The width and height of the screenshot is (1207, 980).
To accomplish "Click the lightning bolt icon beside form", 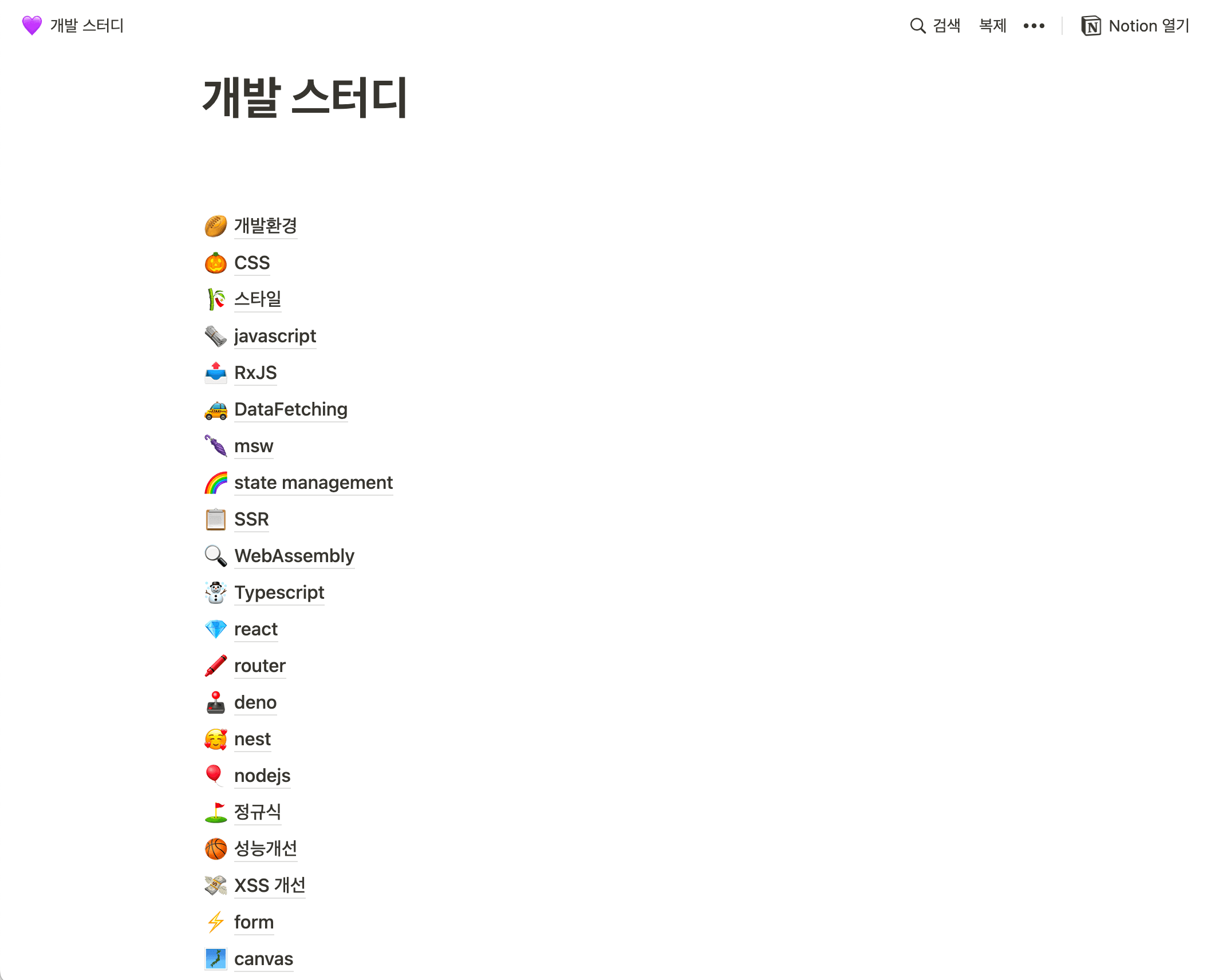I will point(216,922).
